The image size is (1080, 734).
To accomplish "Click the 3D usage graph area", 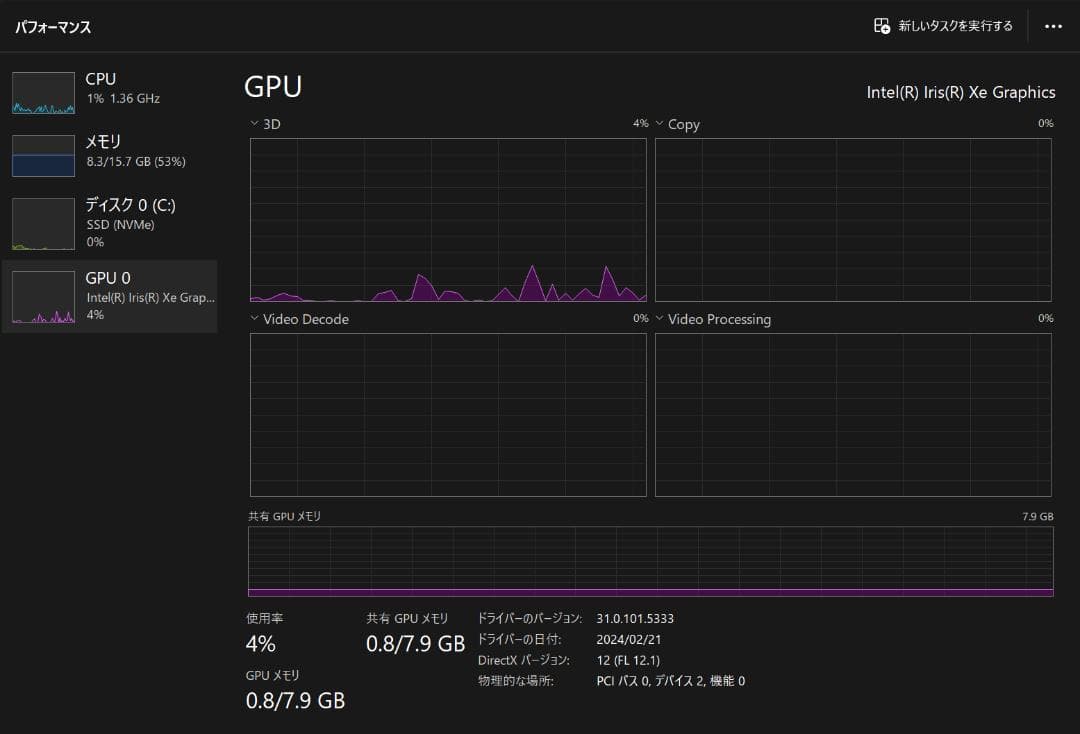I will 448,219.
